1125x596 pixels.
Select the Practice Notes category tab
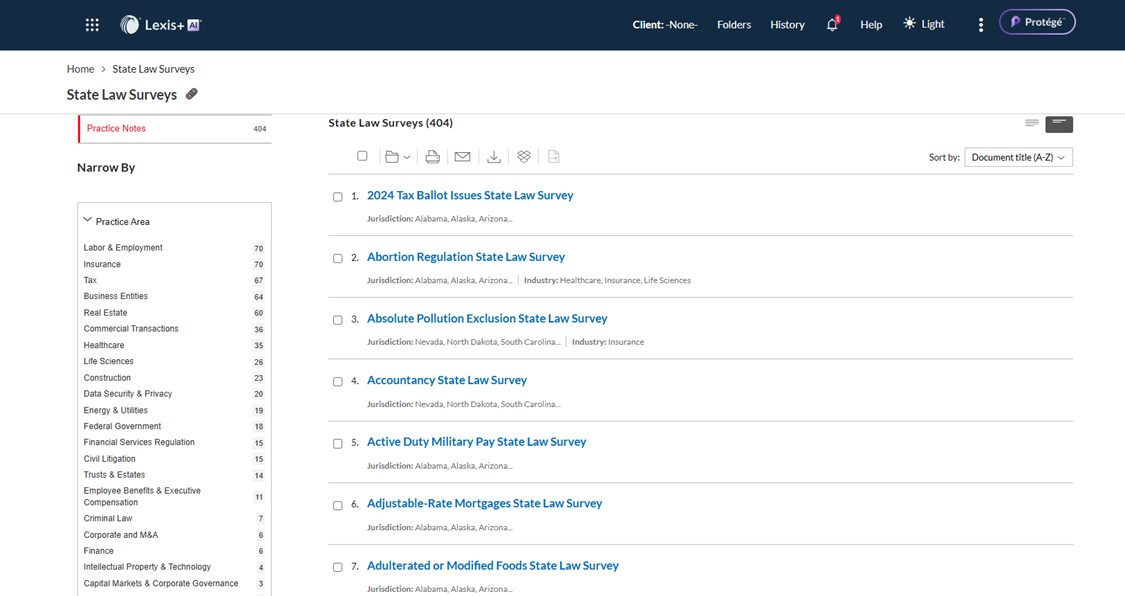[175, 129]
